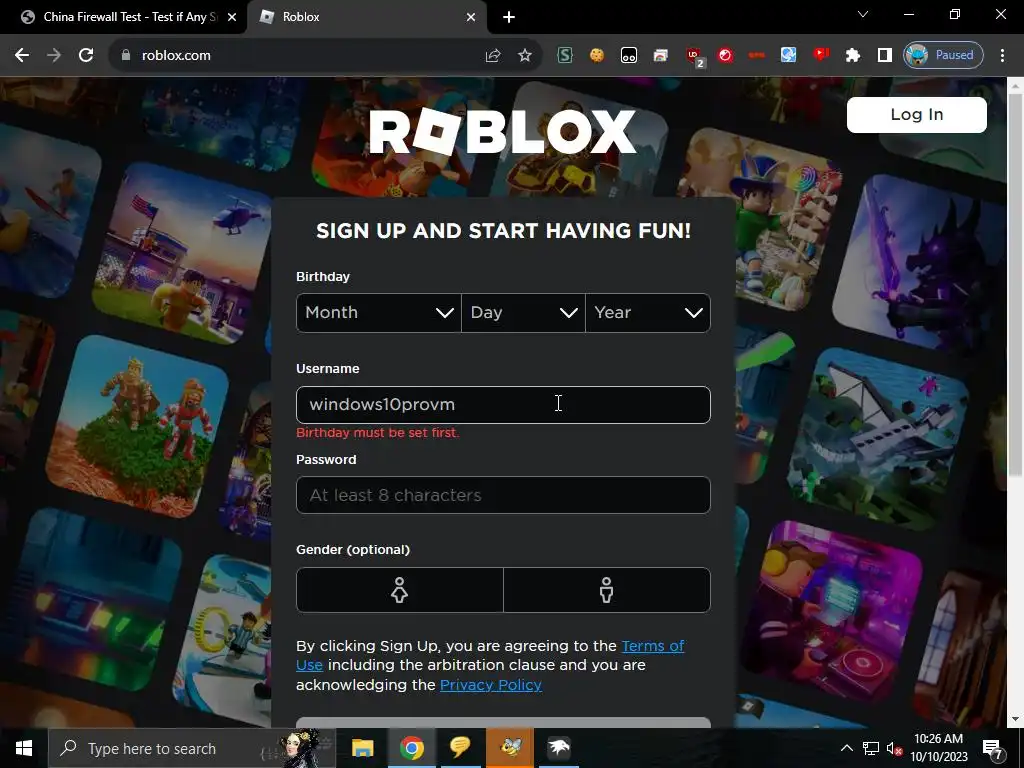
Task: Open the muted volume control
Action: [895, 748]
